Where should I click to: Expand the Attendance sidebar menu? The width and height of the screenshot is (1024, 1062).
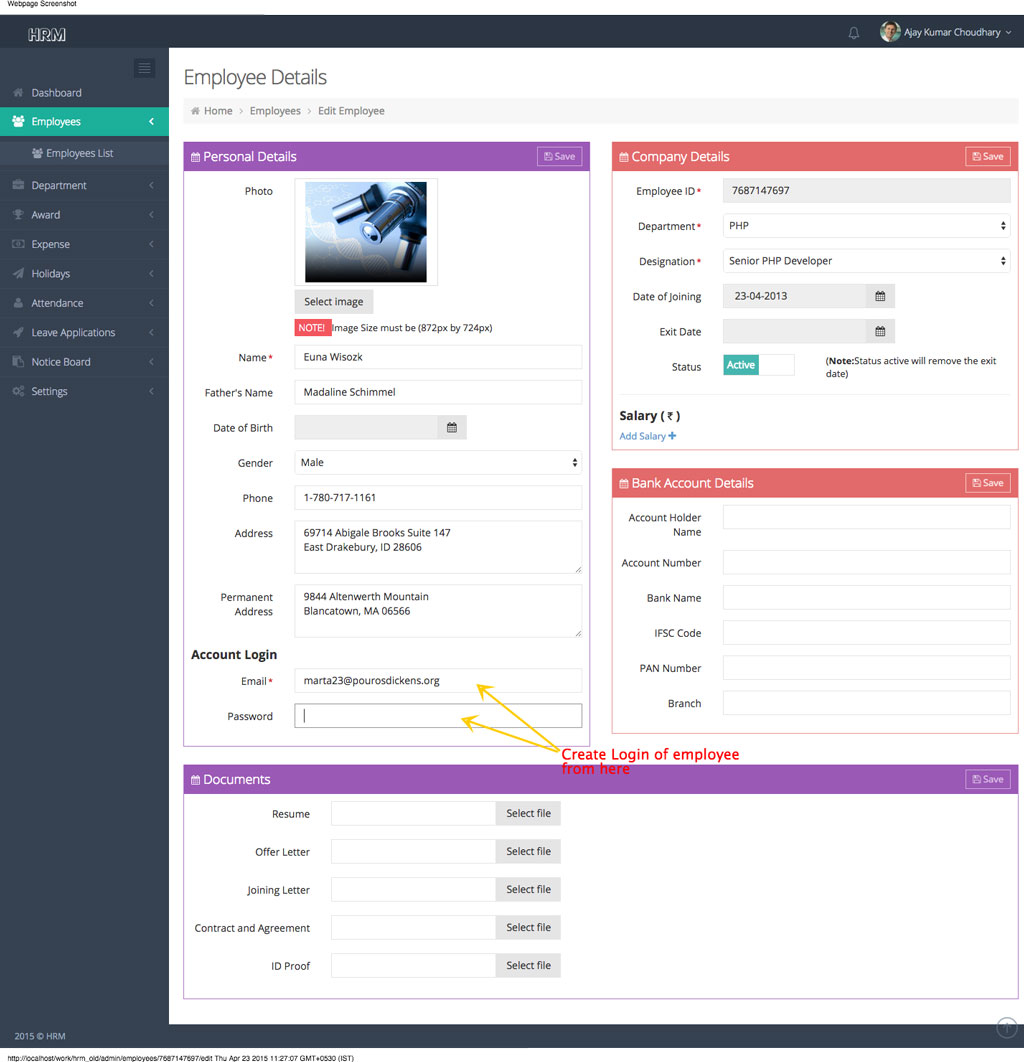tap(57, 303)
